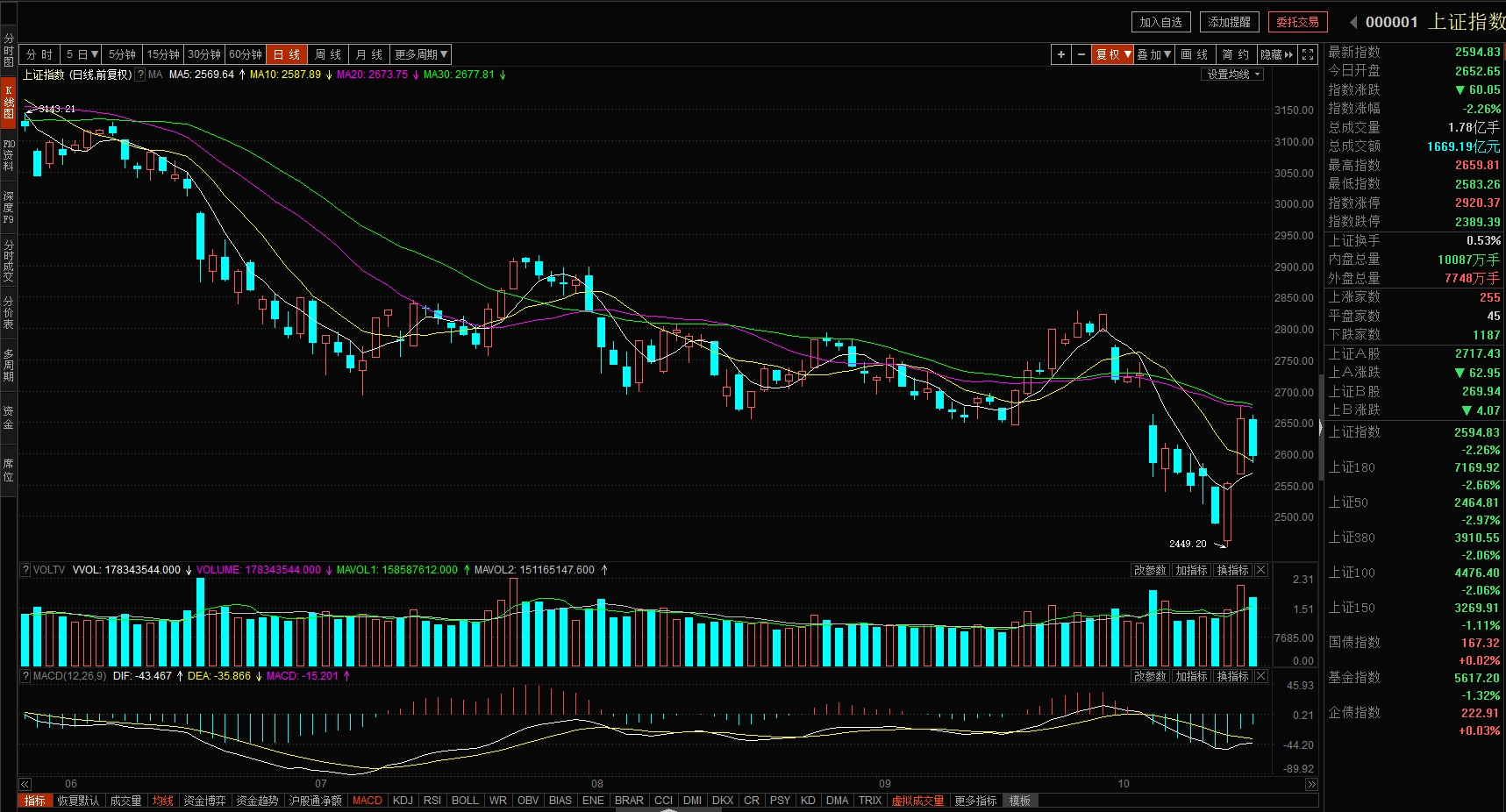Toggle RSI indicator in bottom bar

click(x=432, y=801)
